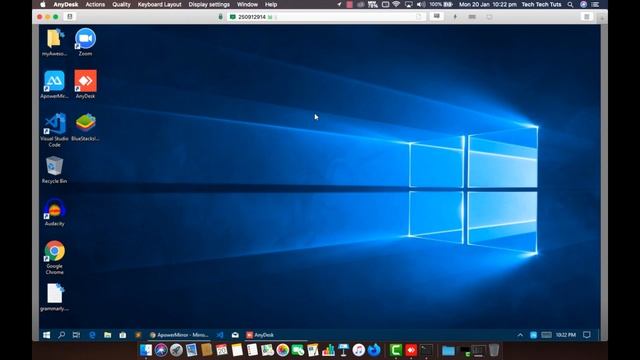This screenshot has height=360, width=640.
Task: Open Task View in the Windows taskbar
Action: click(x=76, y=335)
